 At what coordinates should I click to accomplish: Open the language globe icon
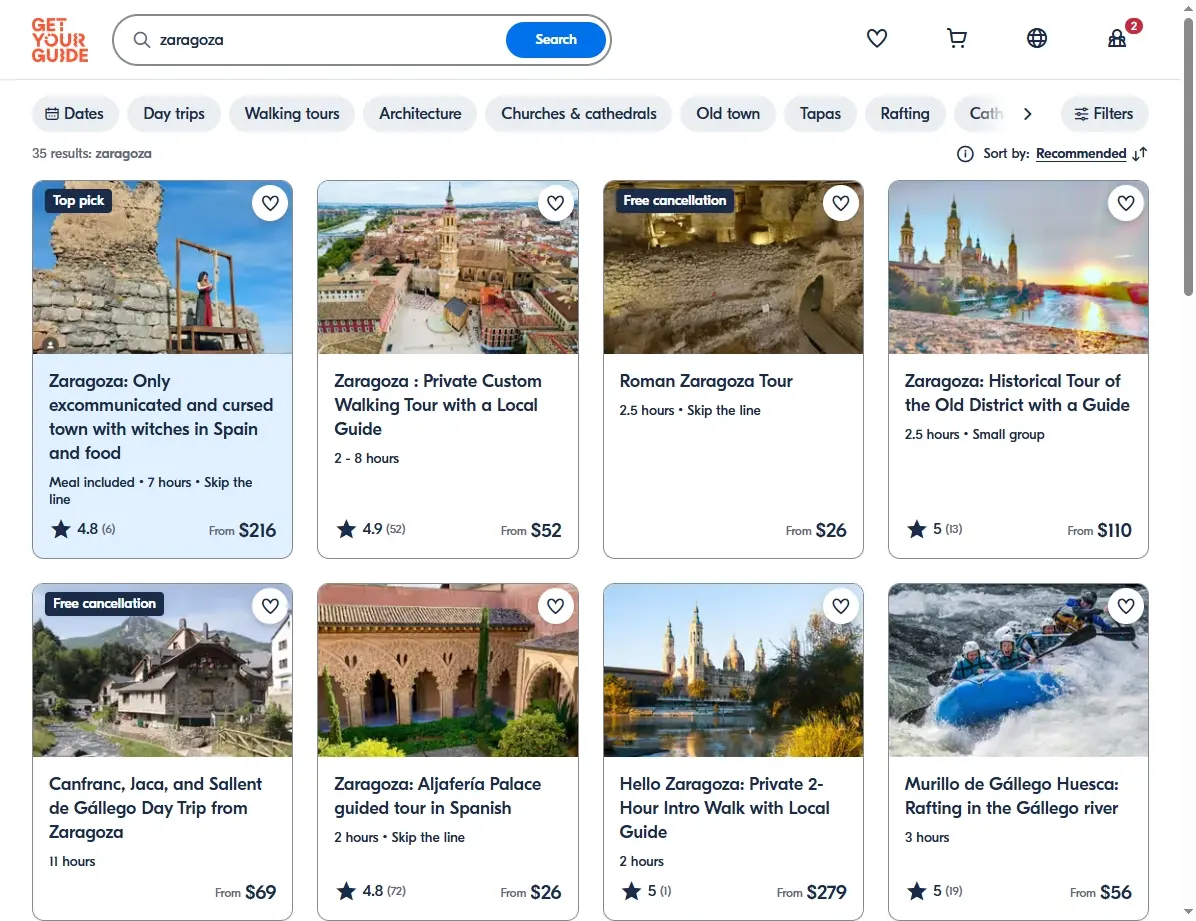coord(1037,38)
